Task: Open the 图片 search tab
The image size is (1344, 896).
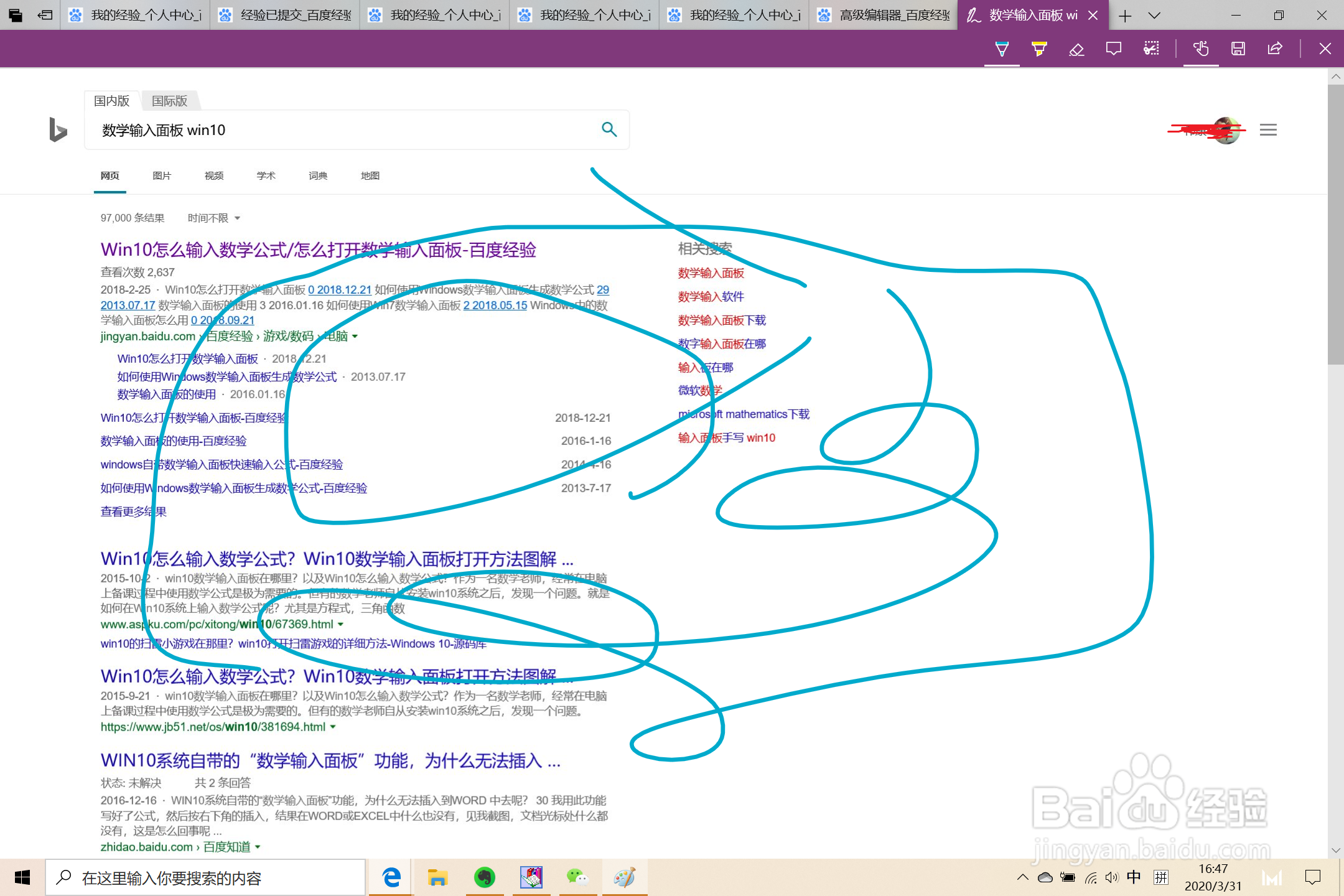Action: [x=162, y=176]
